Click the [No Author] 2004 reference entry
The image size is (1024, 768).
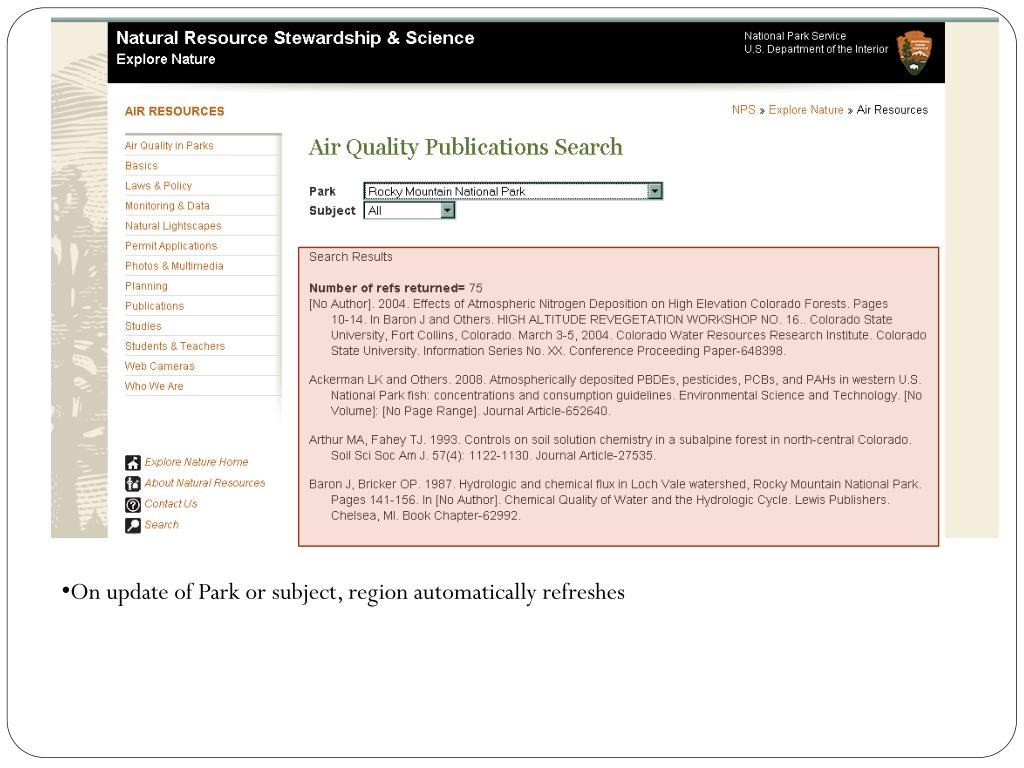[618, 327]
